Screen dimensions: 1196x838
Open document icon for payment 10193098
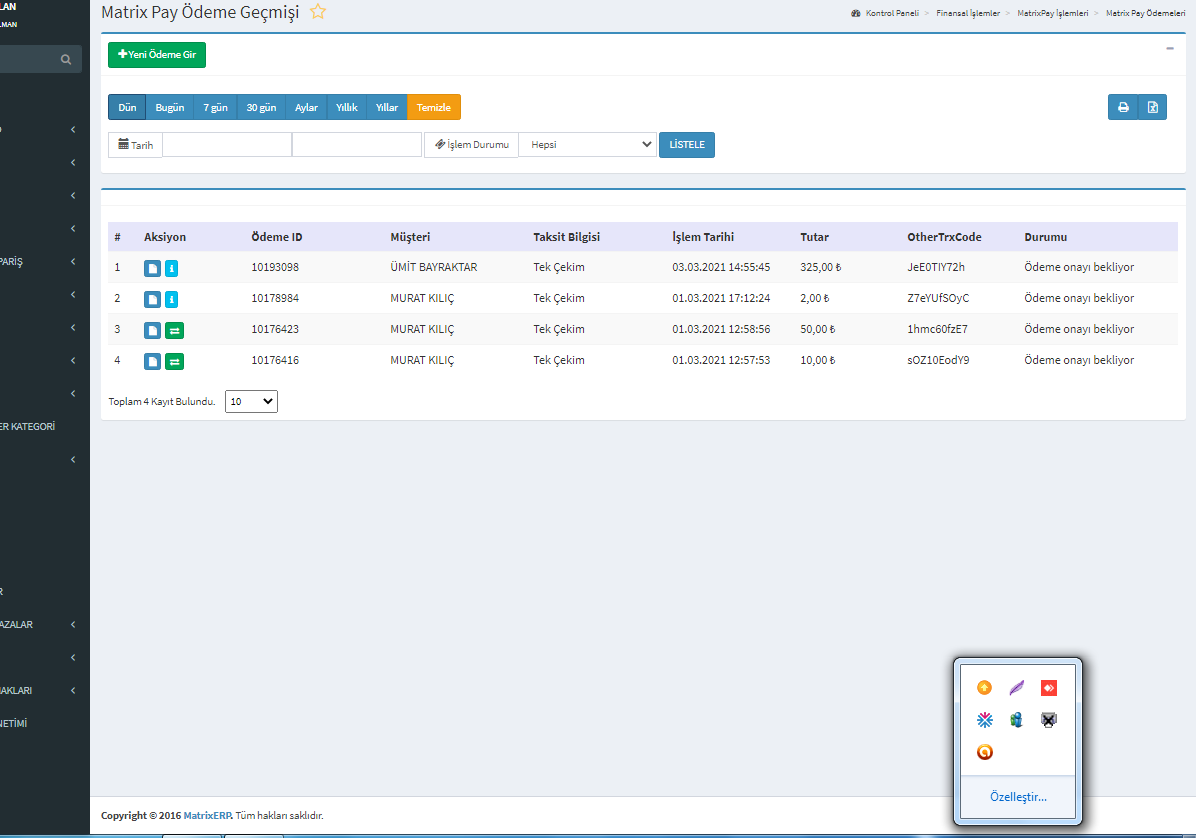[x=152, y=268]
